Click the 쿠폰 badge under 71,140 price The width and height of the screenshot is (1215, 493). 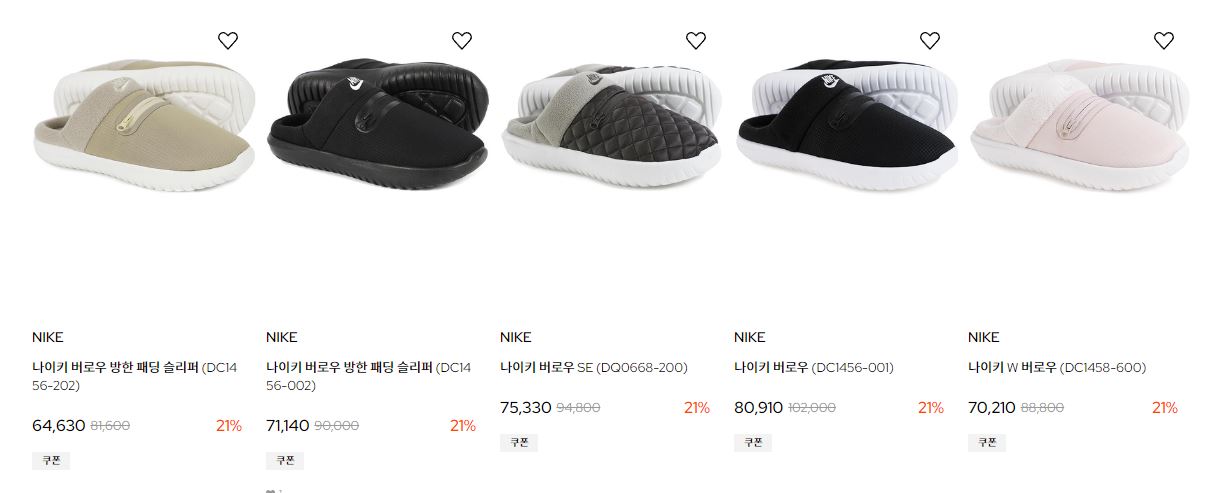coord(285,460)
